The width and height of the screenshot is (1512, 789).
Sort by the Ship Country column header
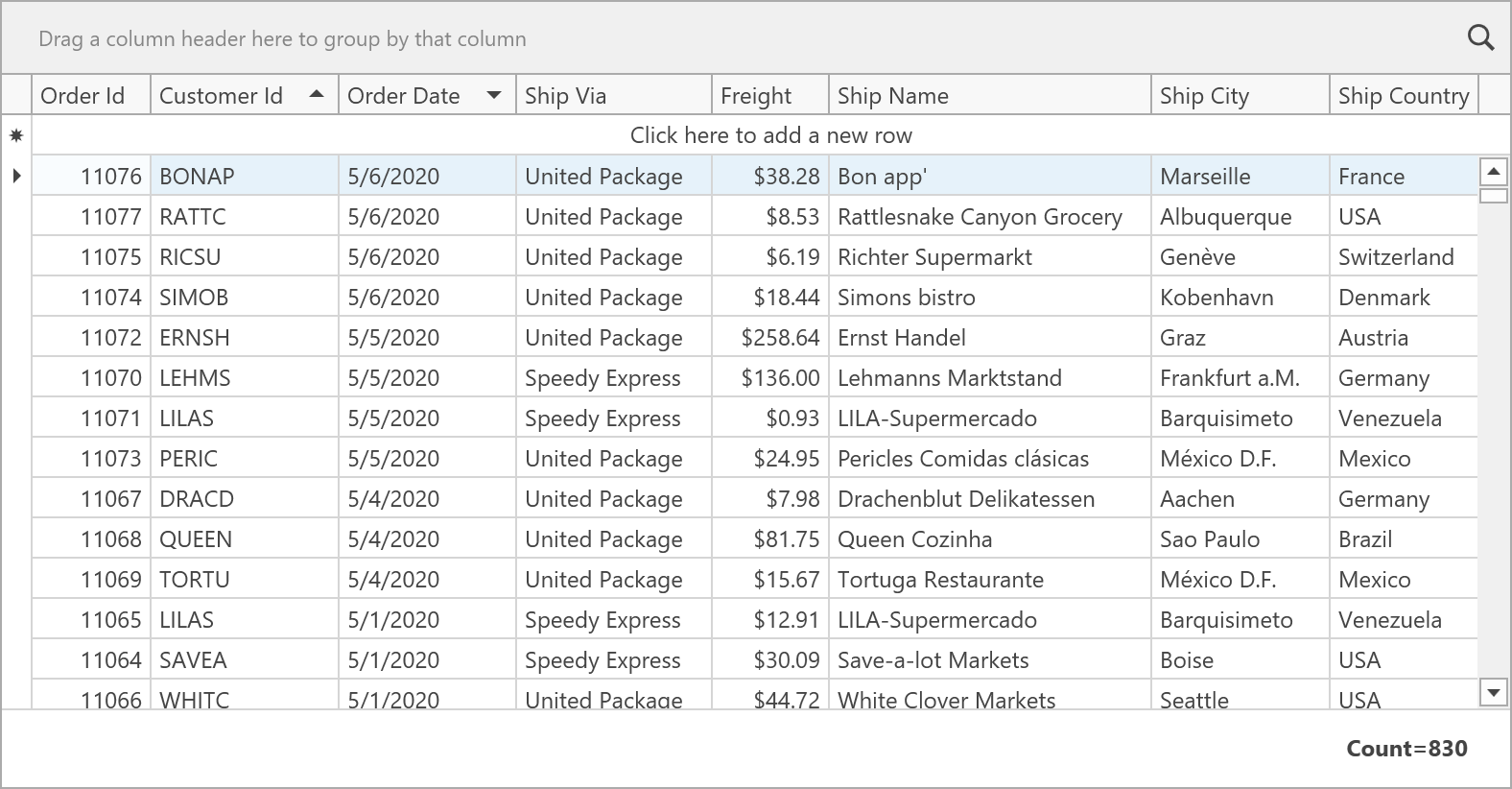[x=1403, y=96]
